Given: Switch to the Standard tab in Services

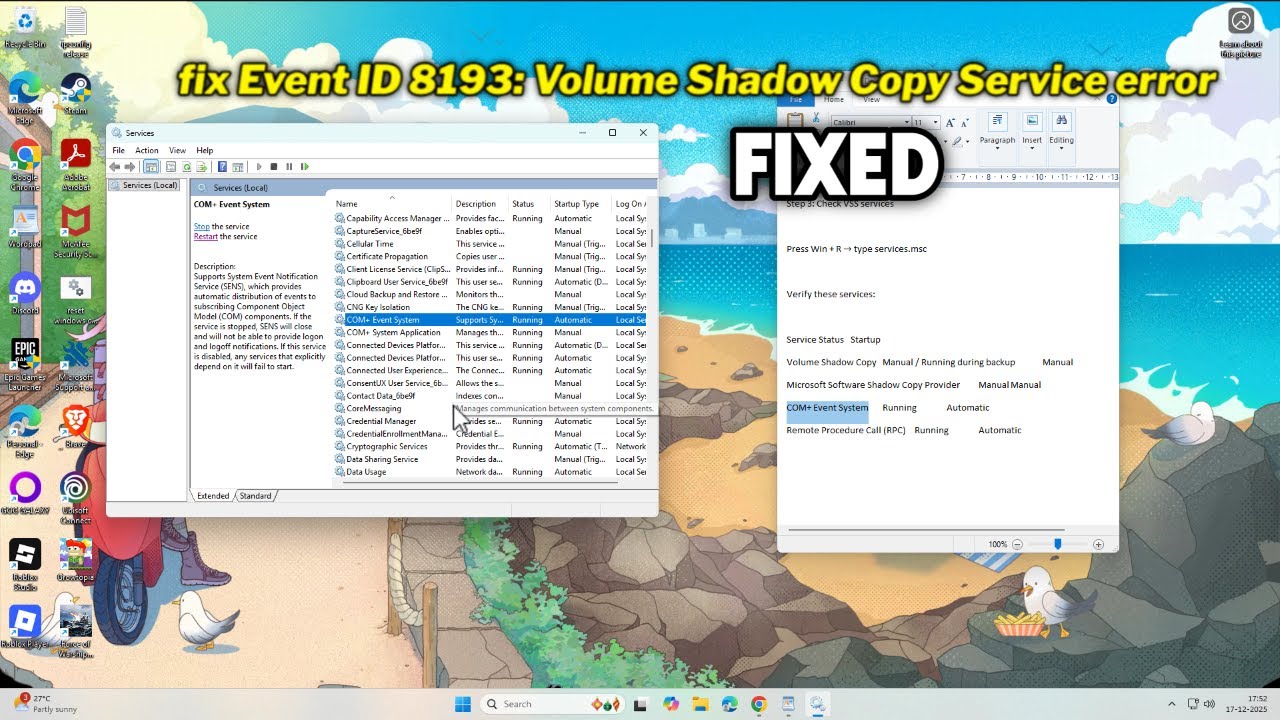Looking at the screenshot, I should tap(255, 496).
